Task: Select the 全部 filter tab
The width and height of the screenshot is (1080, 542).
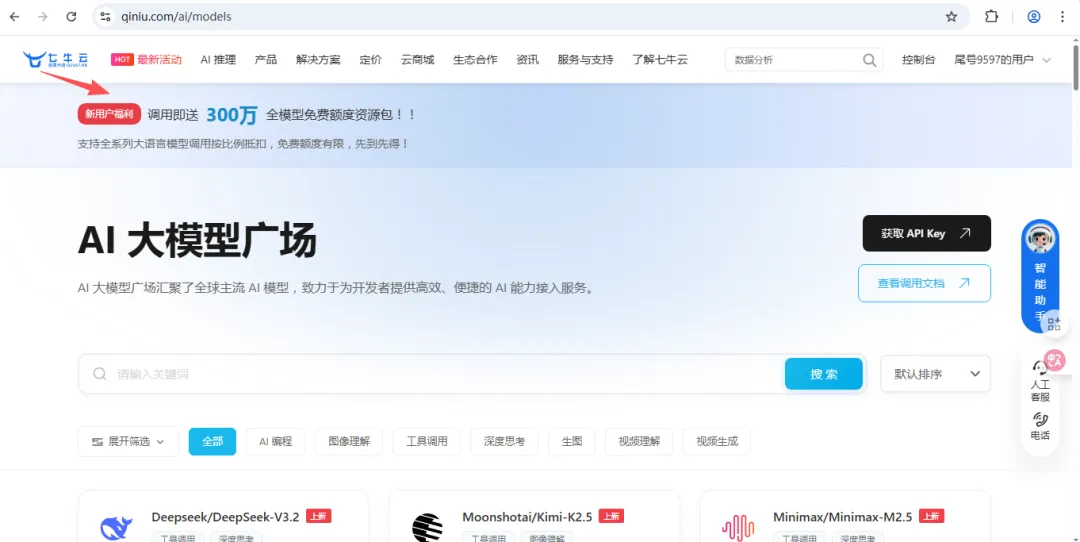Action: point(212,441)
